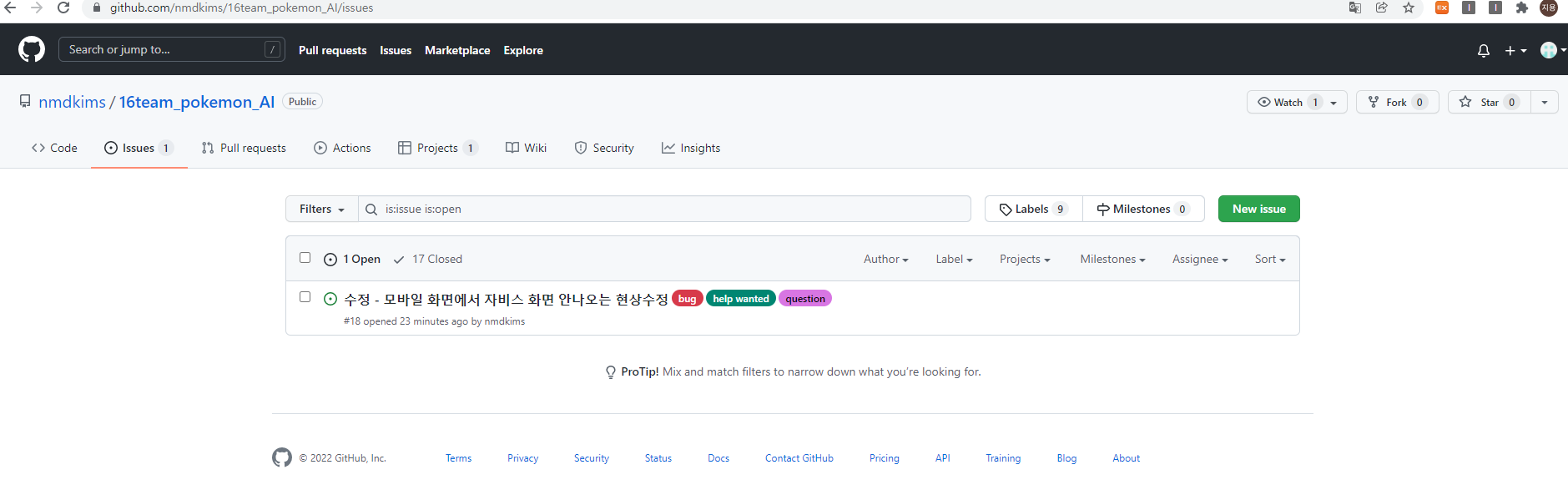Click the Chrome profile avatar
The width and height of the screenshot is (1568, 500).
[x=1549, y=8]
